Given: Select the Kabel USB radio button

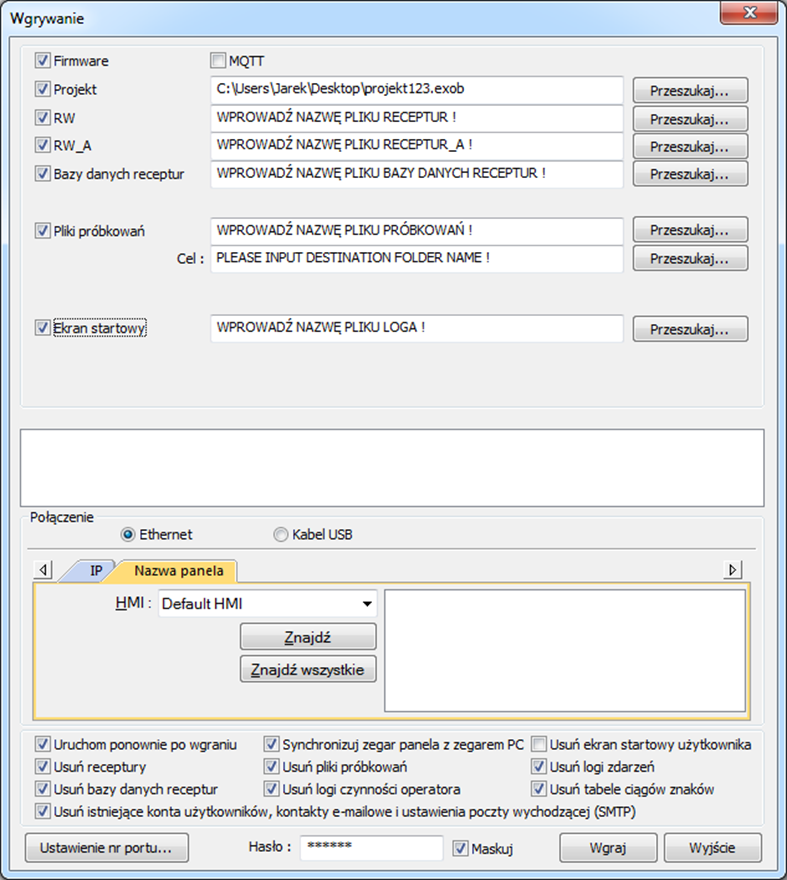Looking at the screenshot, I should point(281,534).
